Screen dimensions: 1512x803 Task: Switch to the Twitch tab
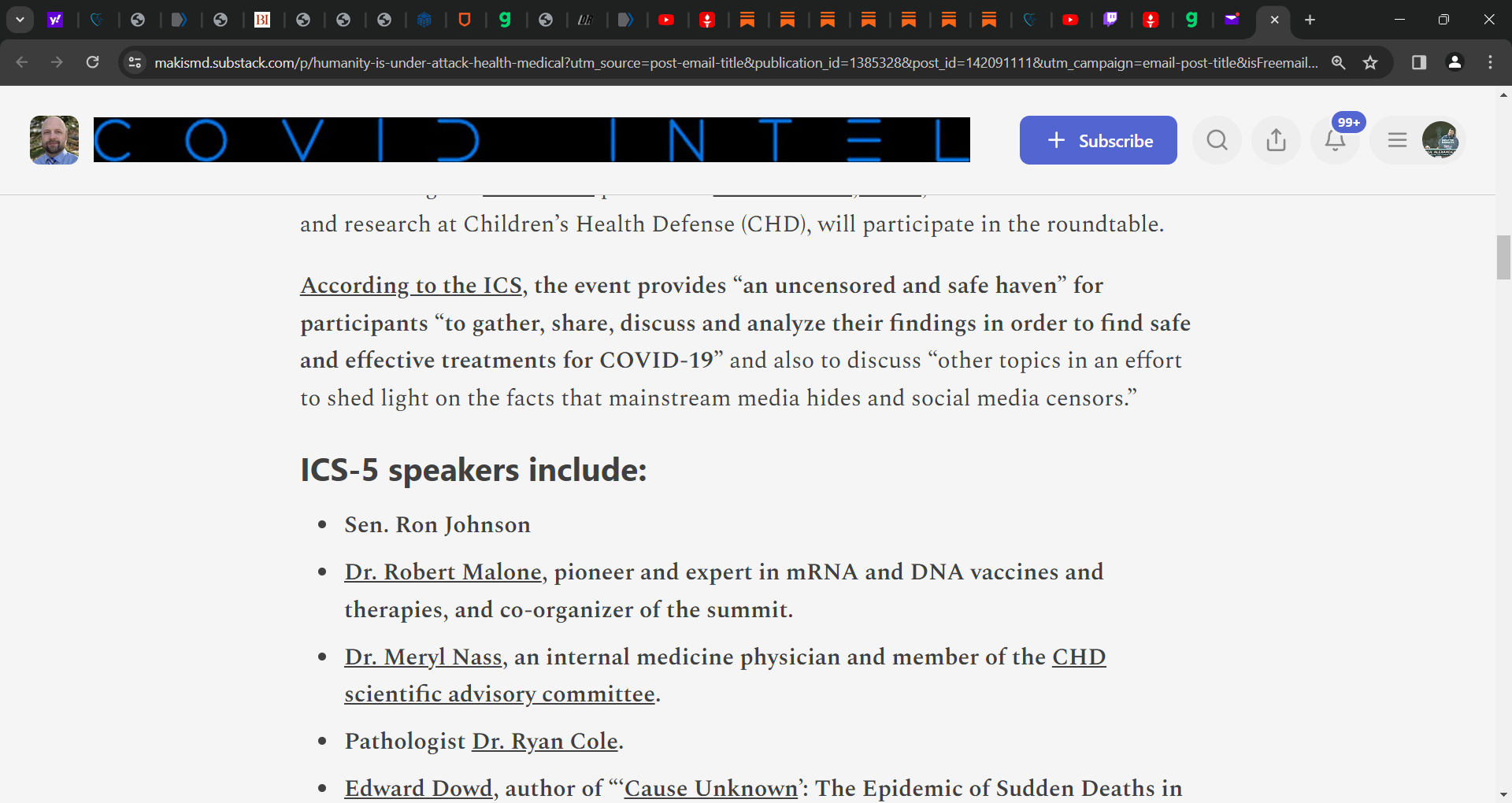tap(1110, 20)
